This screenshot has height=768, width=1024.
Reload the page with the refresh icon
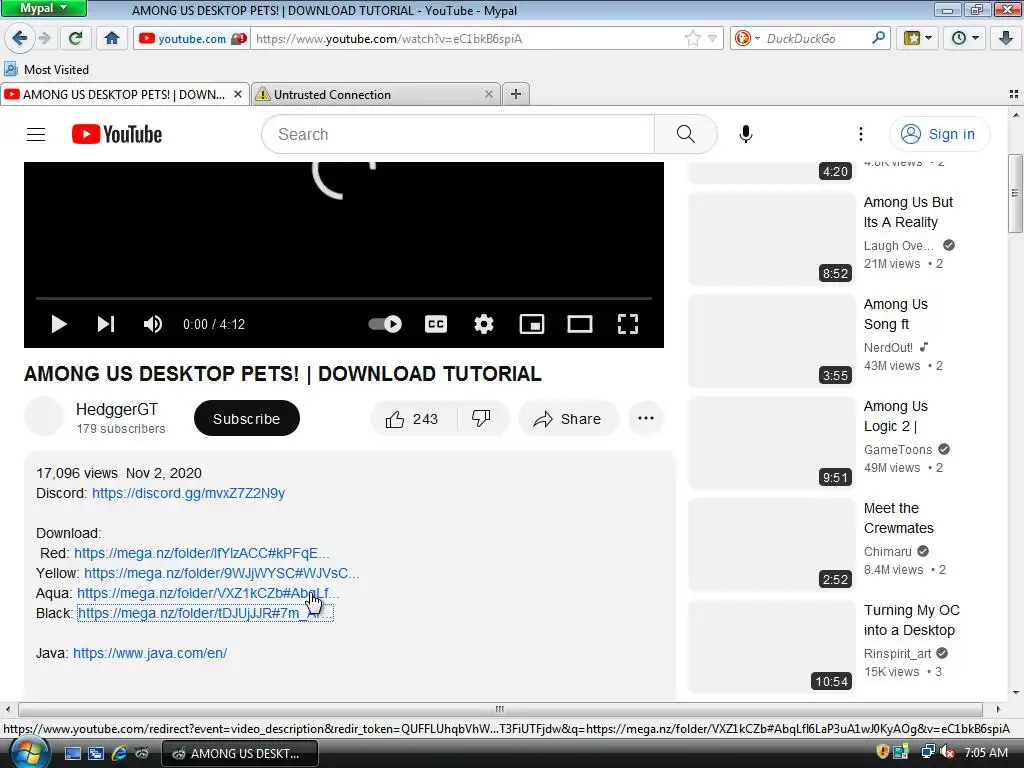point(75,39)
